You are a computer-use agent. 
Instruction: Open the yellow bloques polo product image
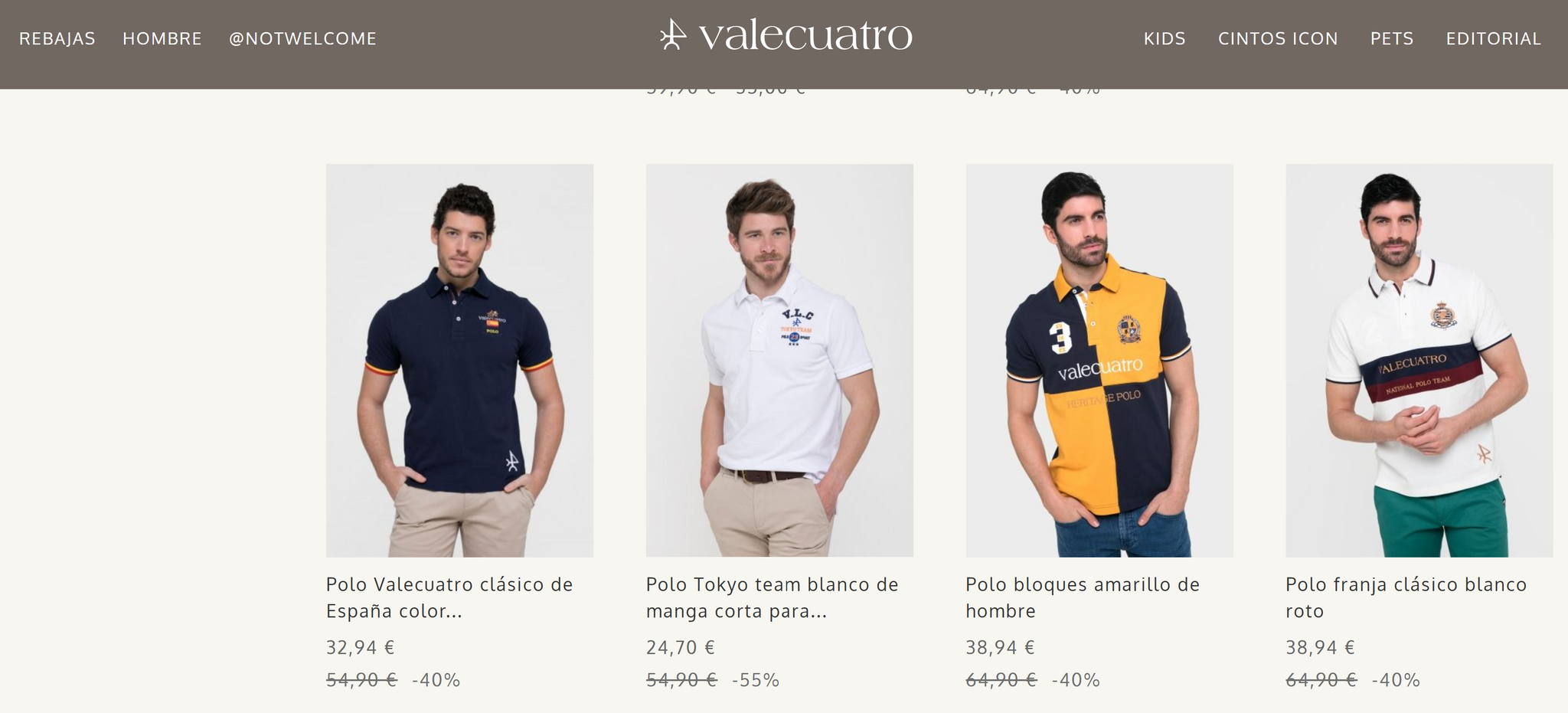tap(1099, 360)
